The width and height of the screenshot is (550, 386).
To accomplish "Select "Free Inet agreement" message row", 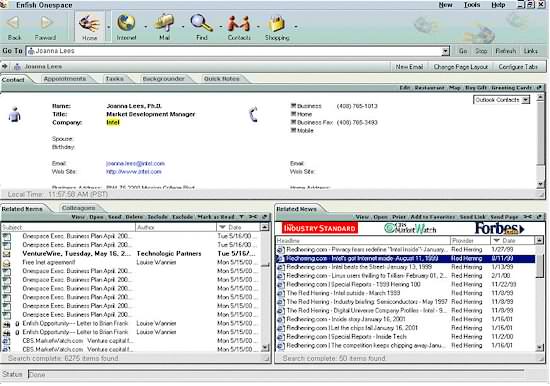I will [130, 262].
